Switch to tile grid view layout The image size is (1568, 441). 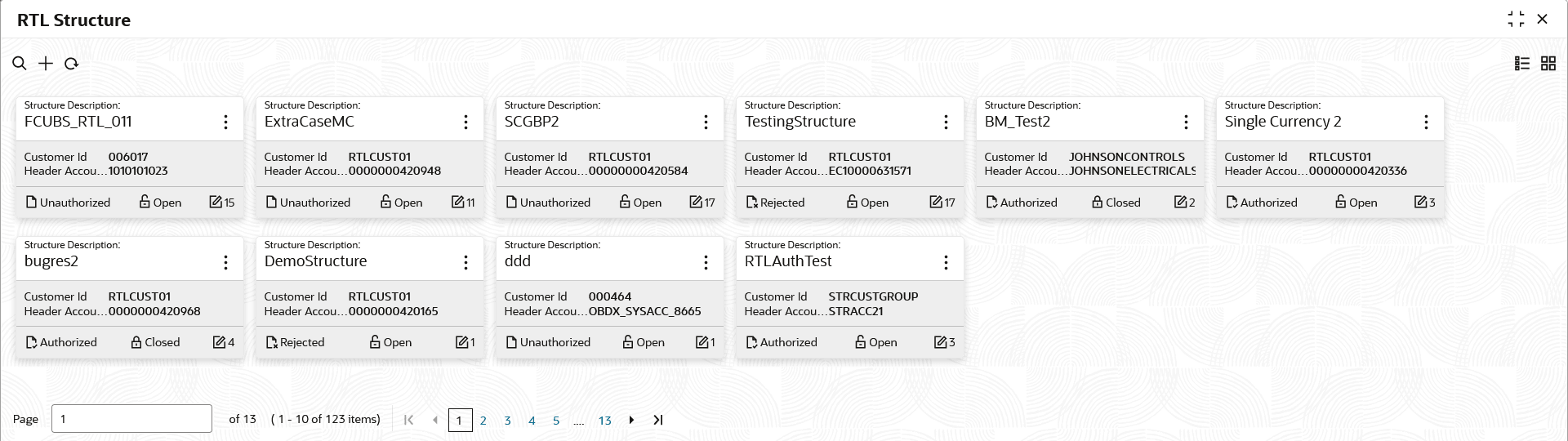click(1548, 64)
